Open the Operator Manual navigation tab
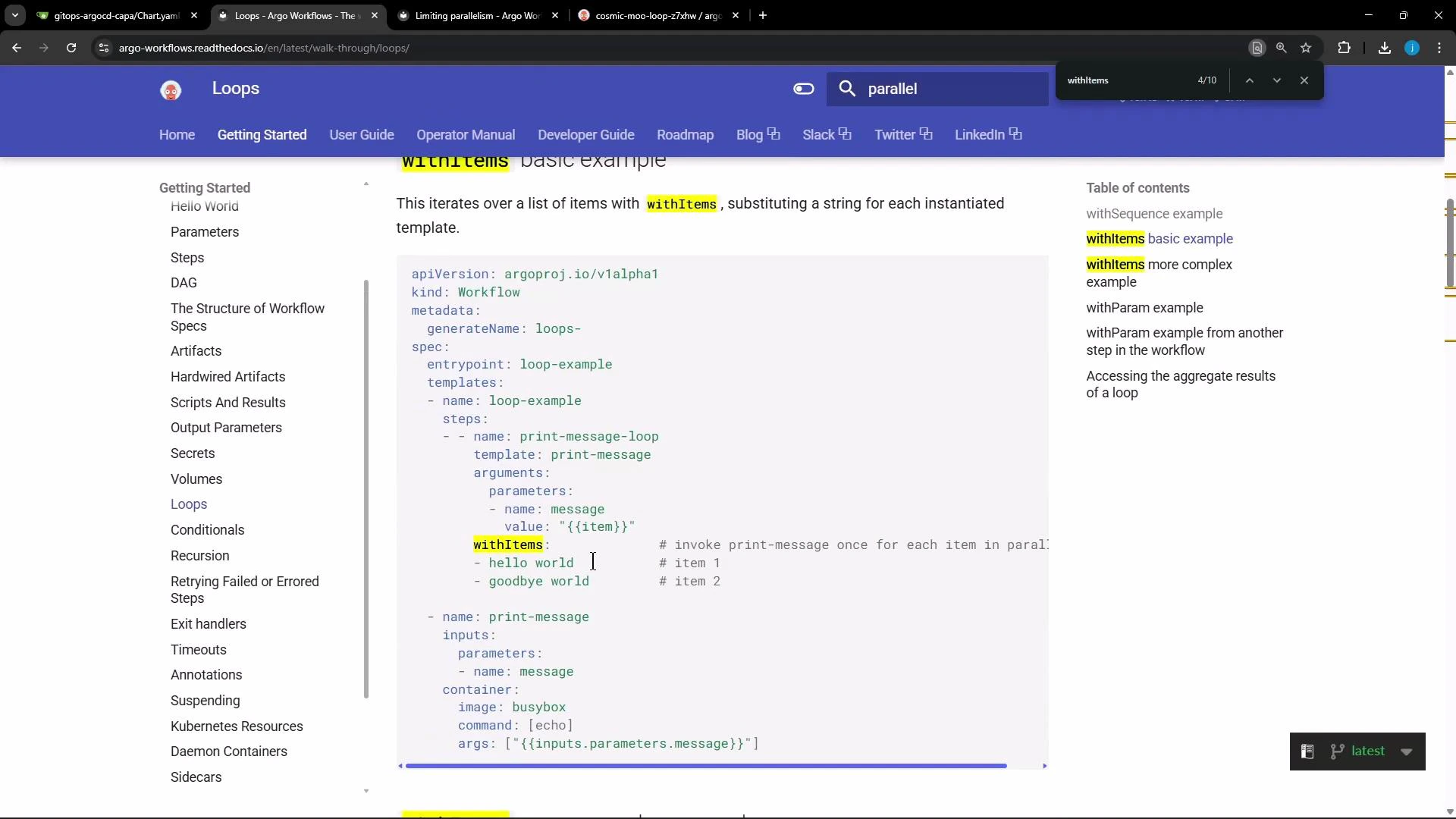Screen dimensions: 1456x819 click(x=466, y=135)
